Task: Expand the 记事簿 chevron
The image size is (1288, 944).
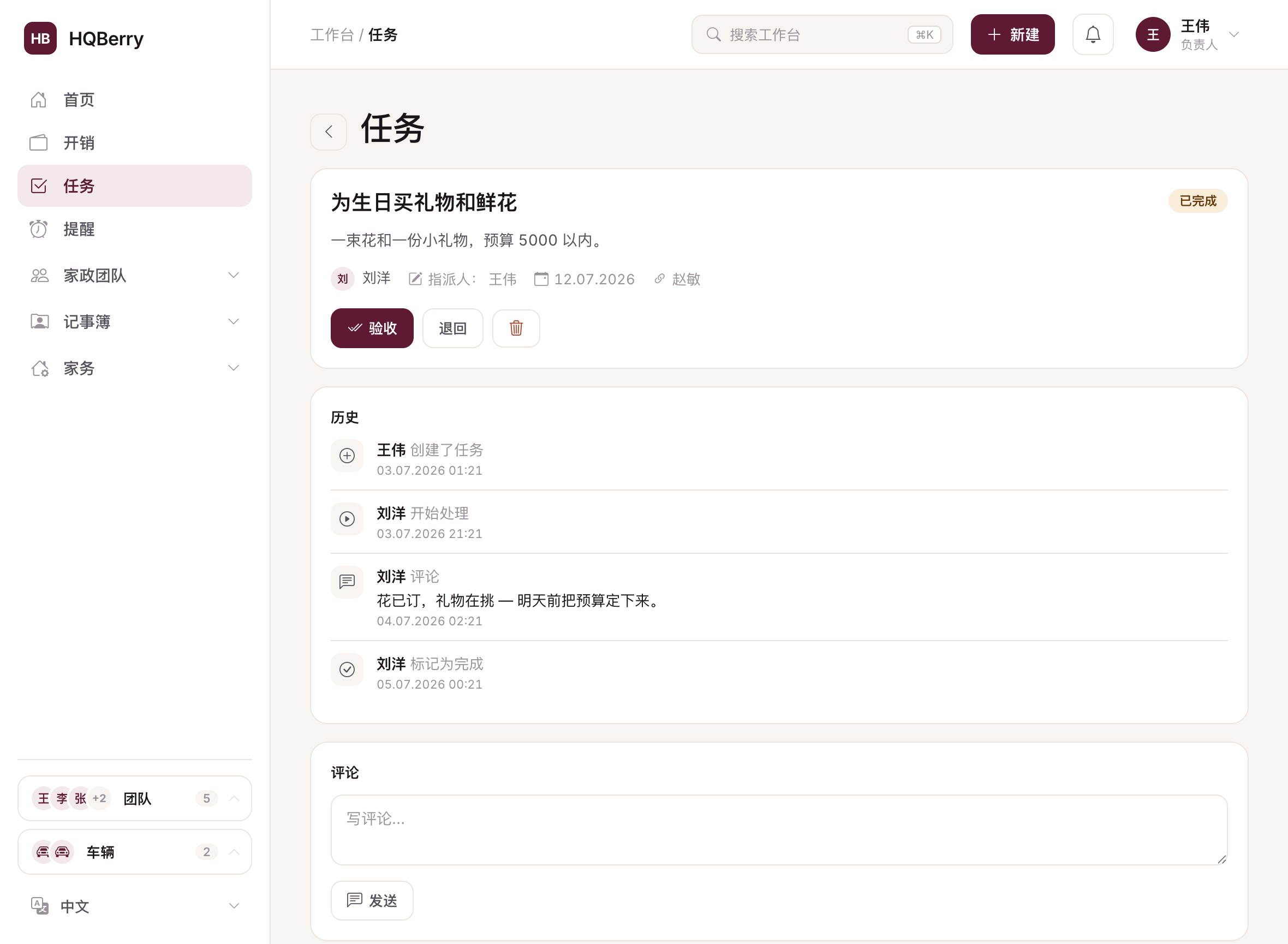Action: tap(234, 322)
